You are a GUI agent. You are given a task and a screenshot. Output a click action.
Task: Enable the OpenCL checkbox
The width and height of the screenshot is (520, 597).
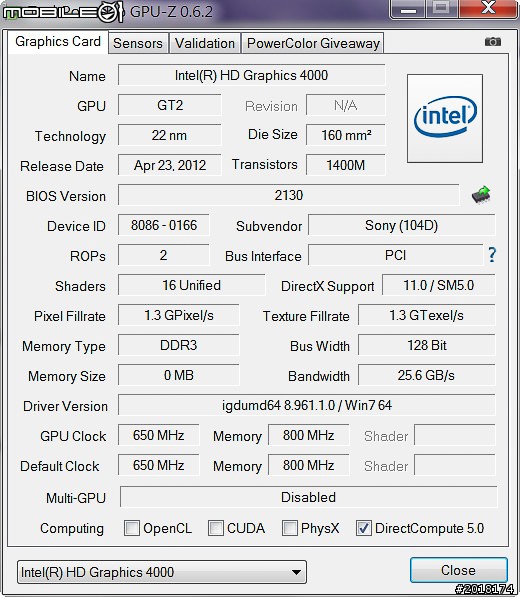[132, 528]
